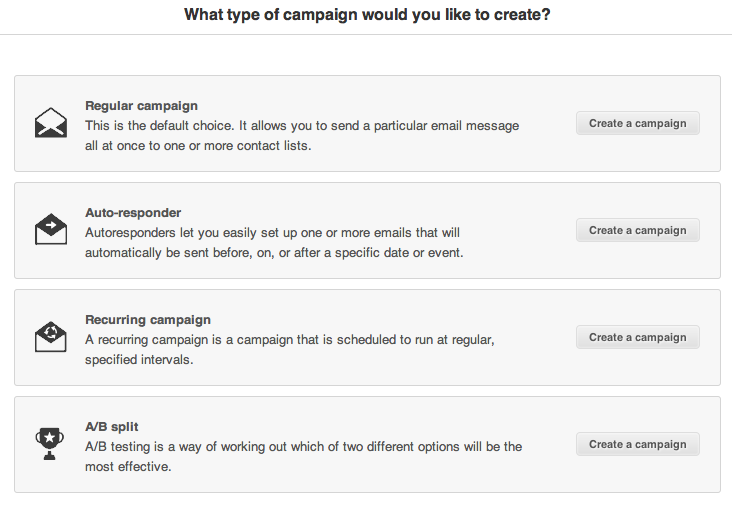The image size is (732, 506).
Task: Create a campaign of Regular campaign type
Action: coord(638,123)
